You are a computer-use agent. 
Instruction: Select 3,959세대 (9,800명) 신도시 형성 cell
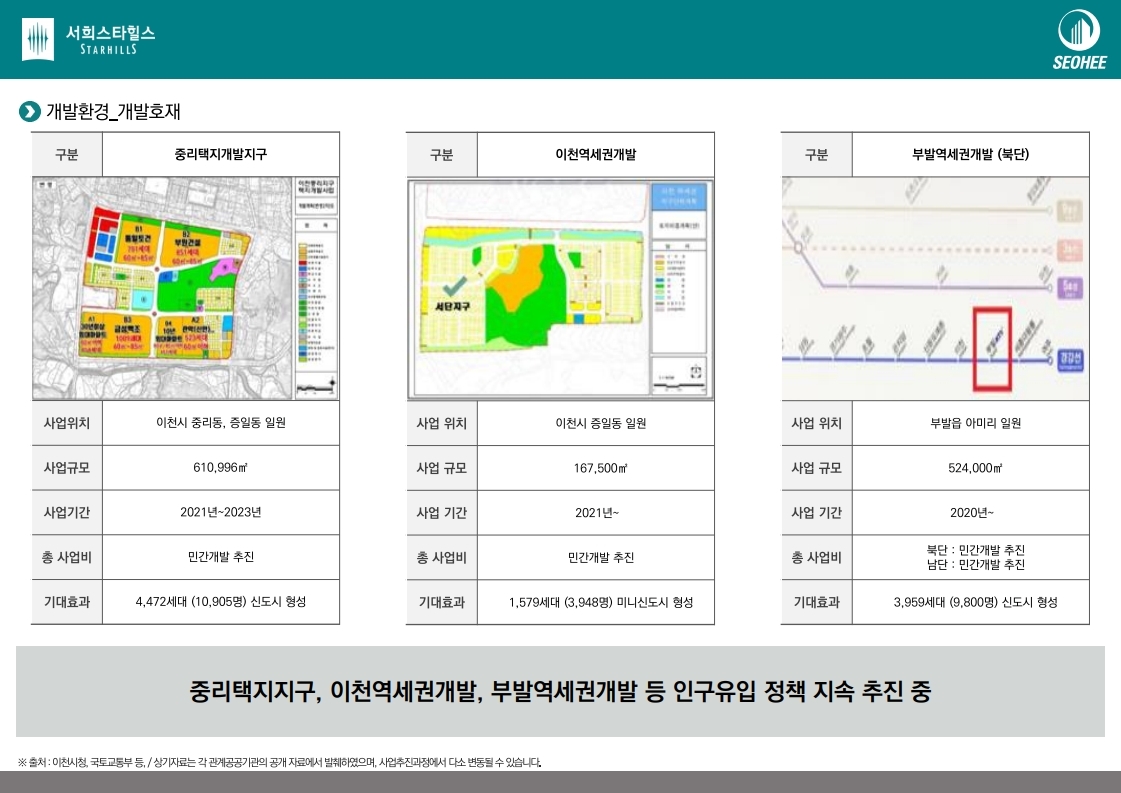point(970,602)
